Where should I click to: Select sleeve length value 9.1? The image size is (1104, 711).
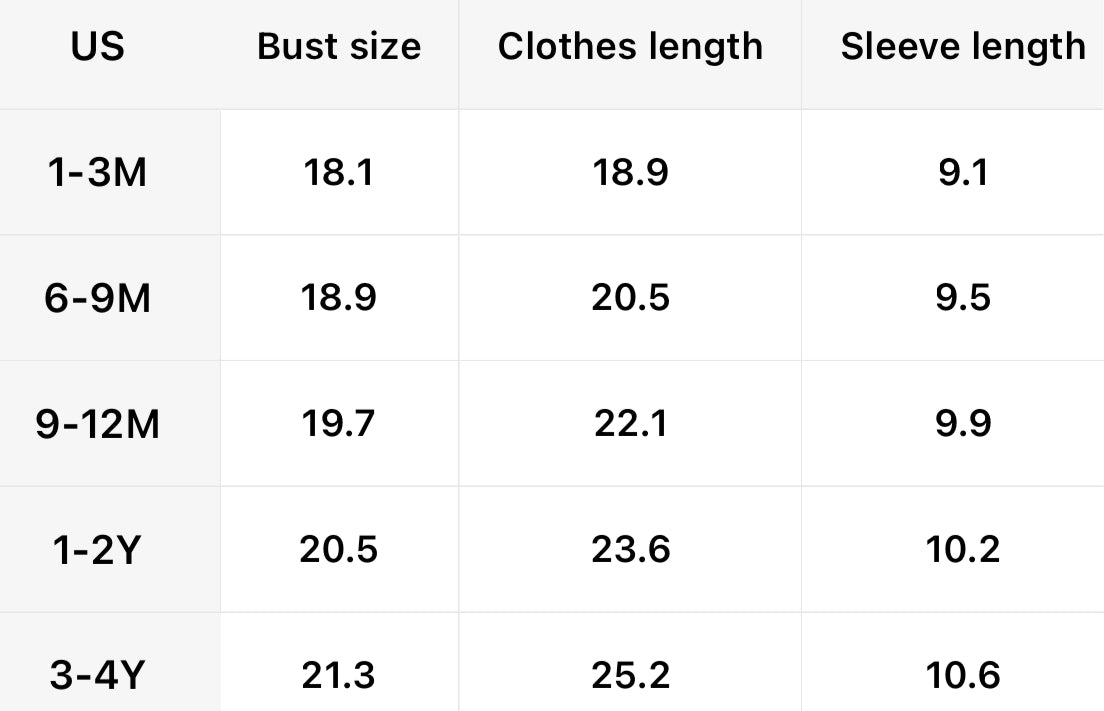click(x=963, y=173)
